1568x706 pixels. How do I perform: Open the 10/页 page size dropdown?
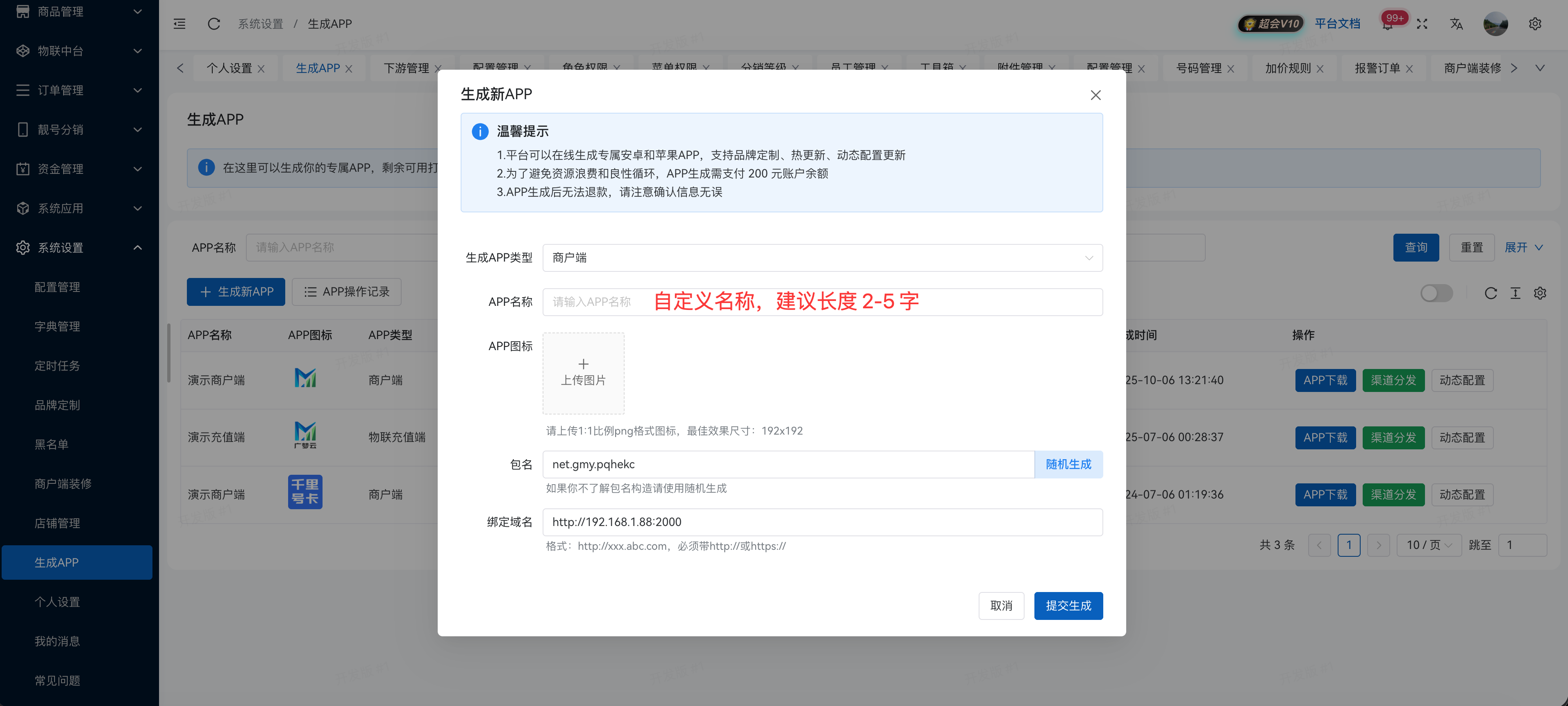[1428, 545]
